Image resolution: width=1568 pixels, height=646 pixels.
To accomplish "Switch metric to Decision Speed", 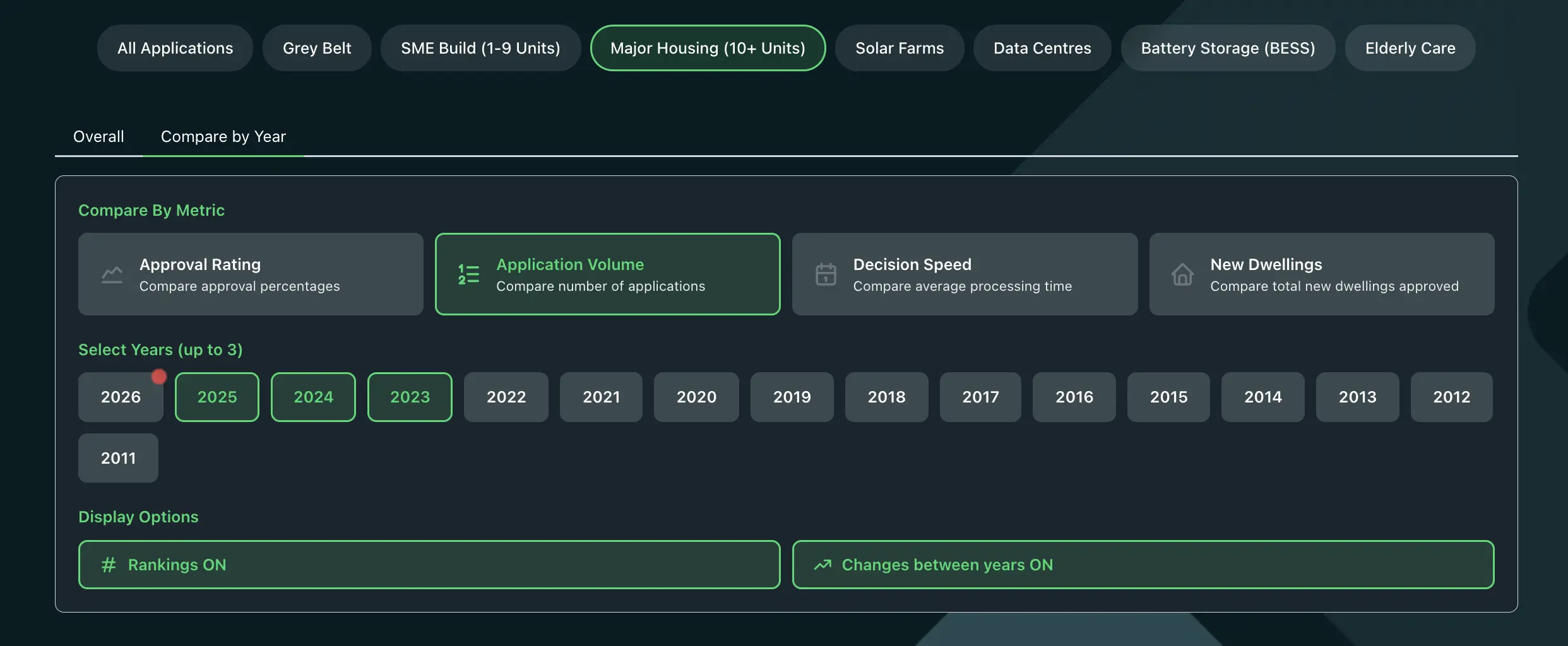I will (x=965, y=274).
